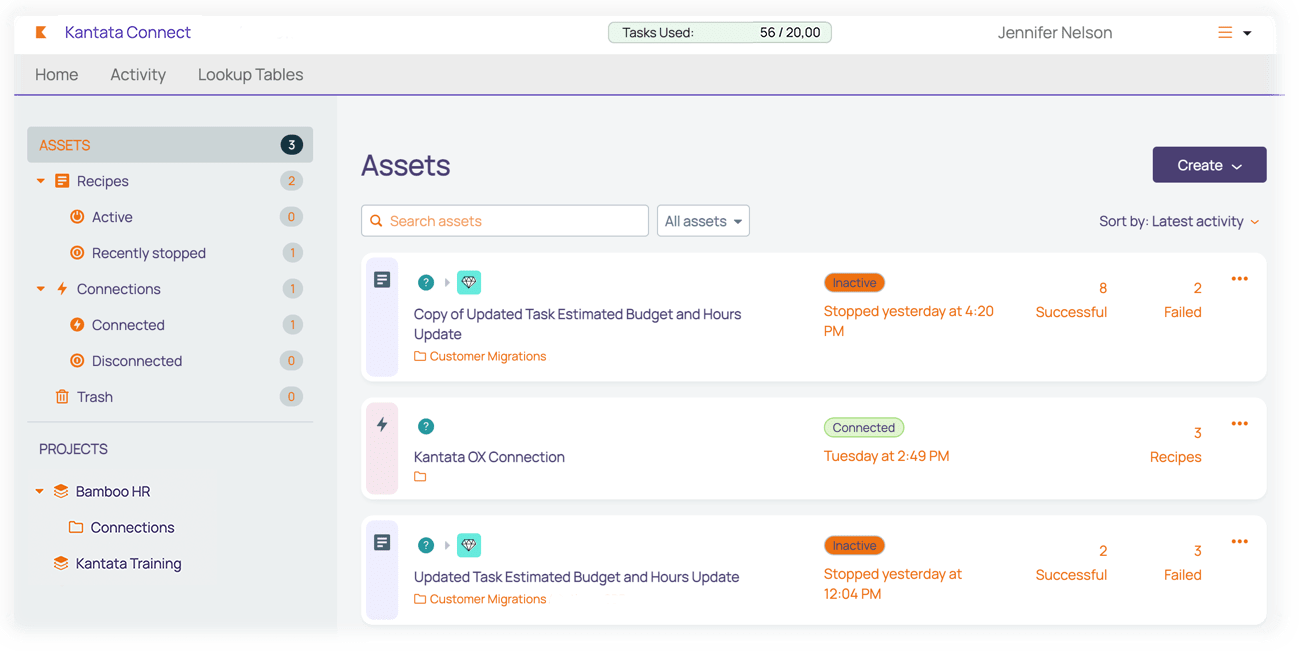Open the All assets filter dropdown
This screenshot has height=651, width=1299.
click(x=703, y=221)
